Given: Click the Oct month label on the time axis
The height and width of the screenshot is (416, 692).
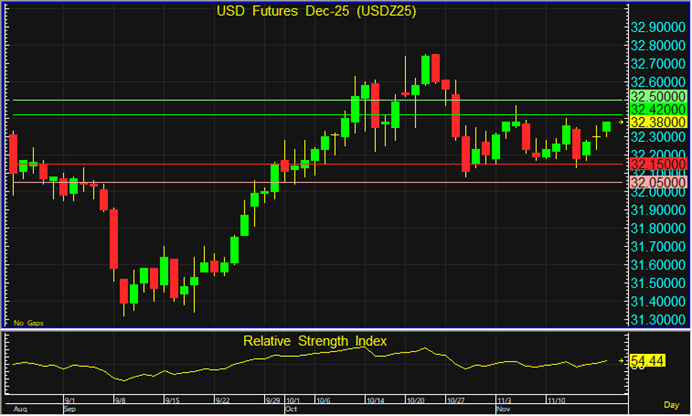Looking at the screenshot, I should click(x=292, y=409).
